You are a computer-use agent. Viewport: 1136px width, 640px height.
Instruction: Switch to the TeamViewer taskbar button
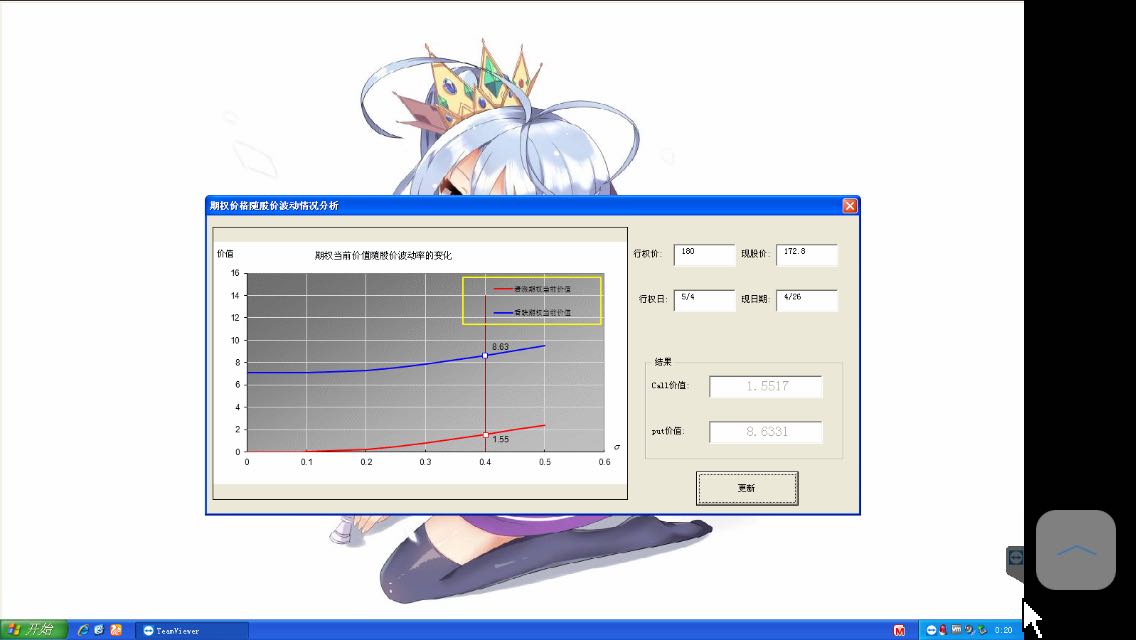192,631
